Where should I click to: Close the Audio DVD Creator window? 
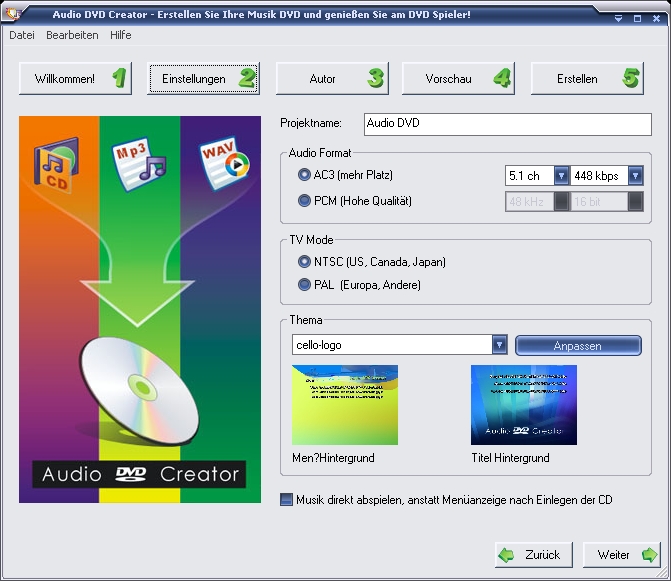point(656,18)
